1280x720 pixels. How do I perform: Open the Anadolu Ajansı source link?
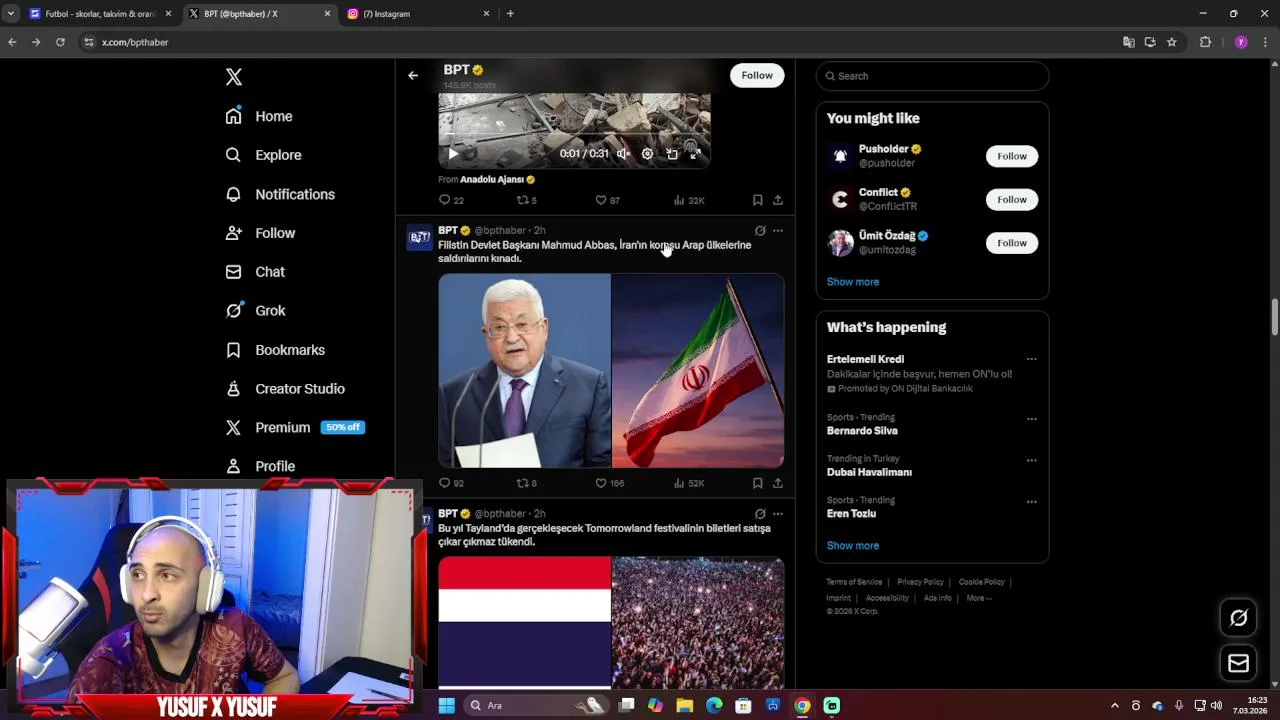497,180
